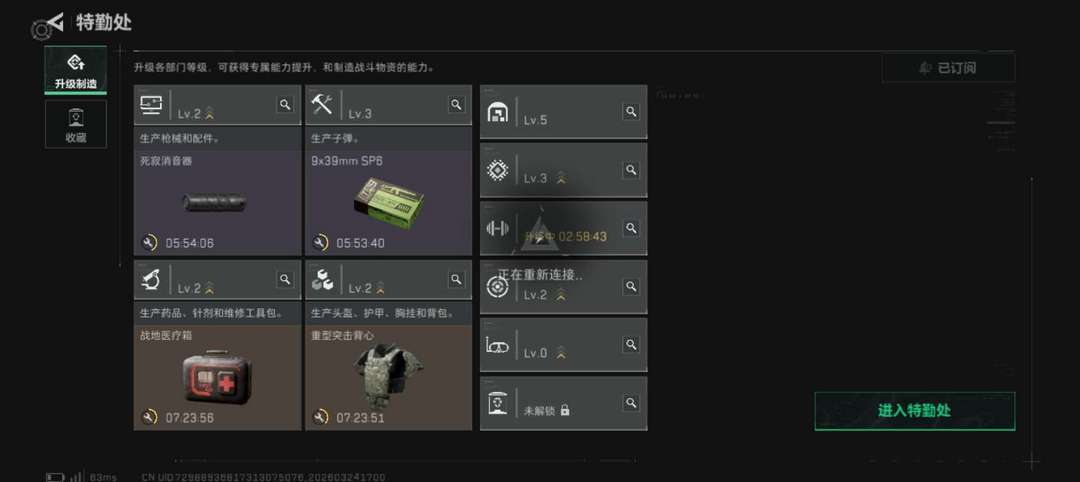1080x482 pixels.
Task: Open the 战地医疗箱 crafting slot
Action: click(217, 378)
